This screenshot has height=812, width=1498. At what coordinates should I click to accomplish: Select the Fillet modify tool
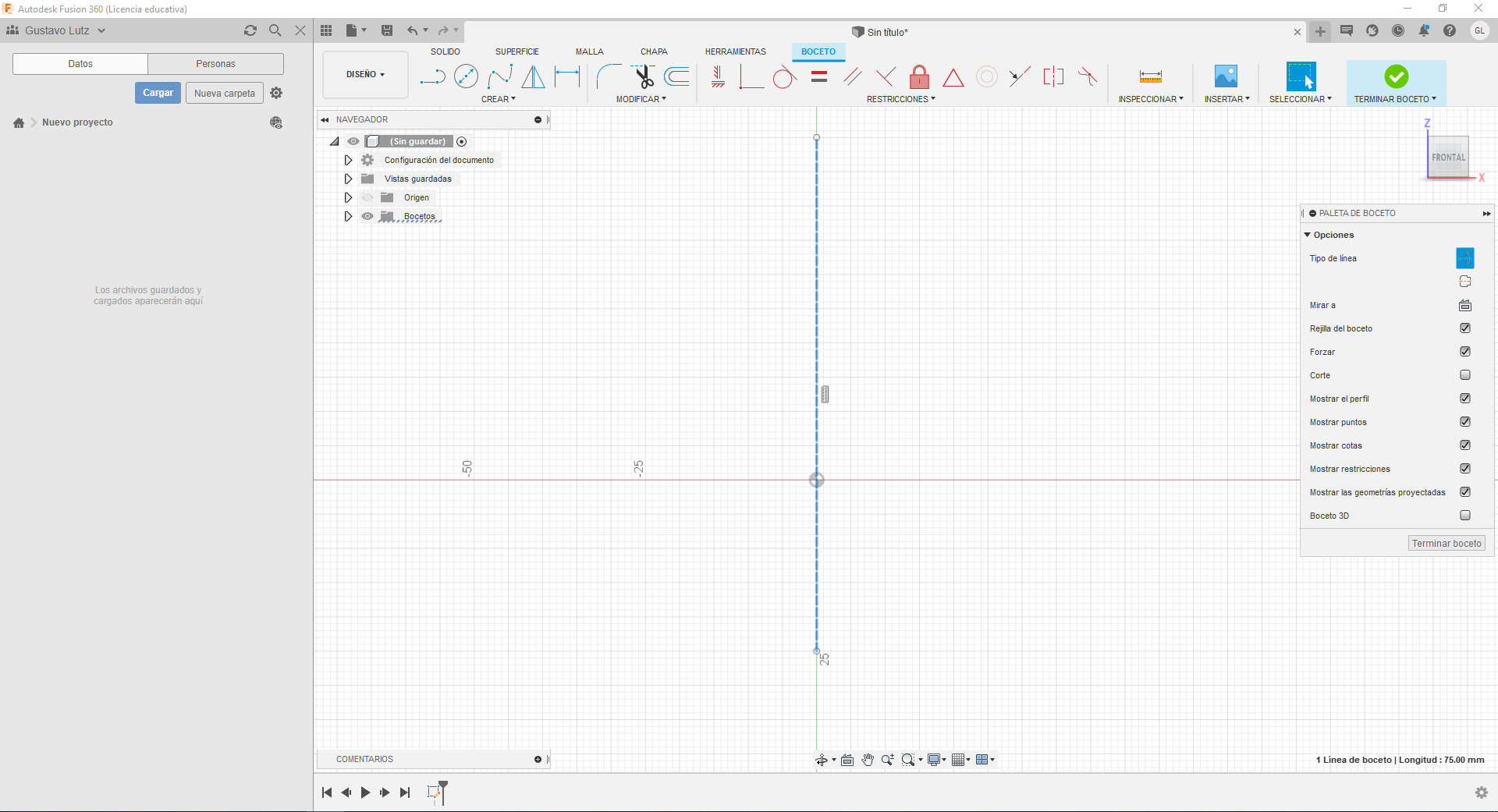609,76
